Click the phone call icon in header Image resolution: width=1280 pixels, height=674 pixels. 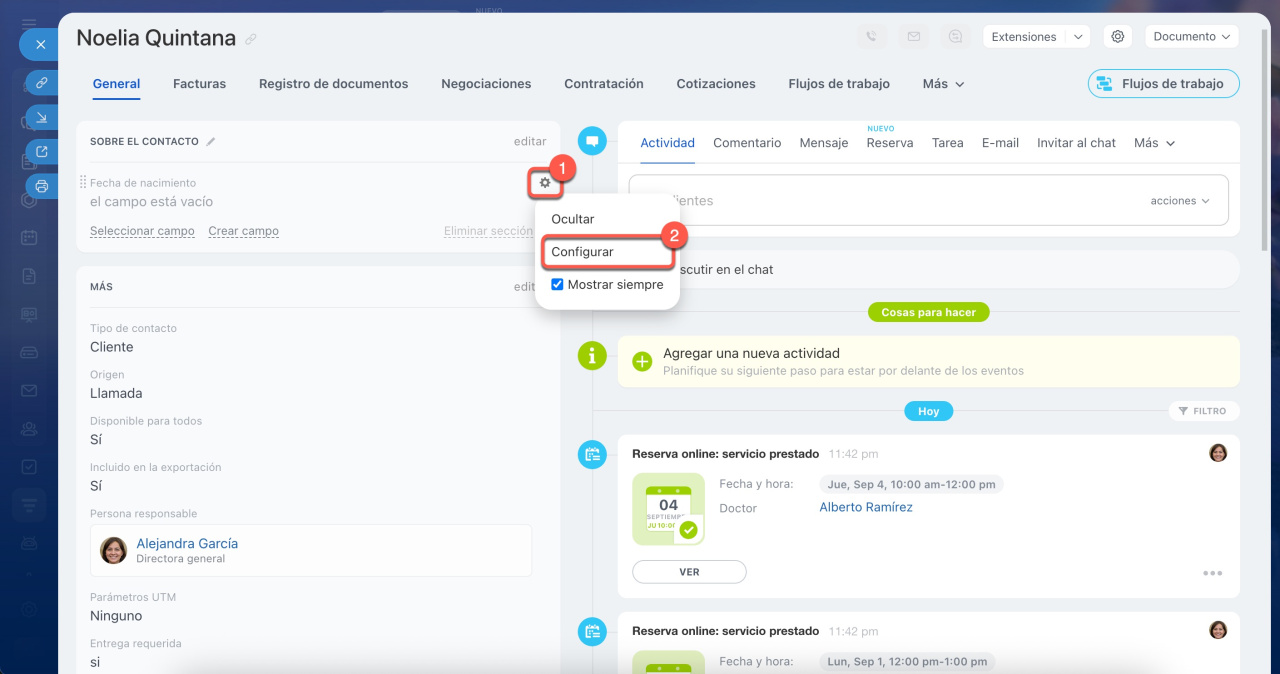tap(871, 37)
